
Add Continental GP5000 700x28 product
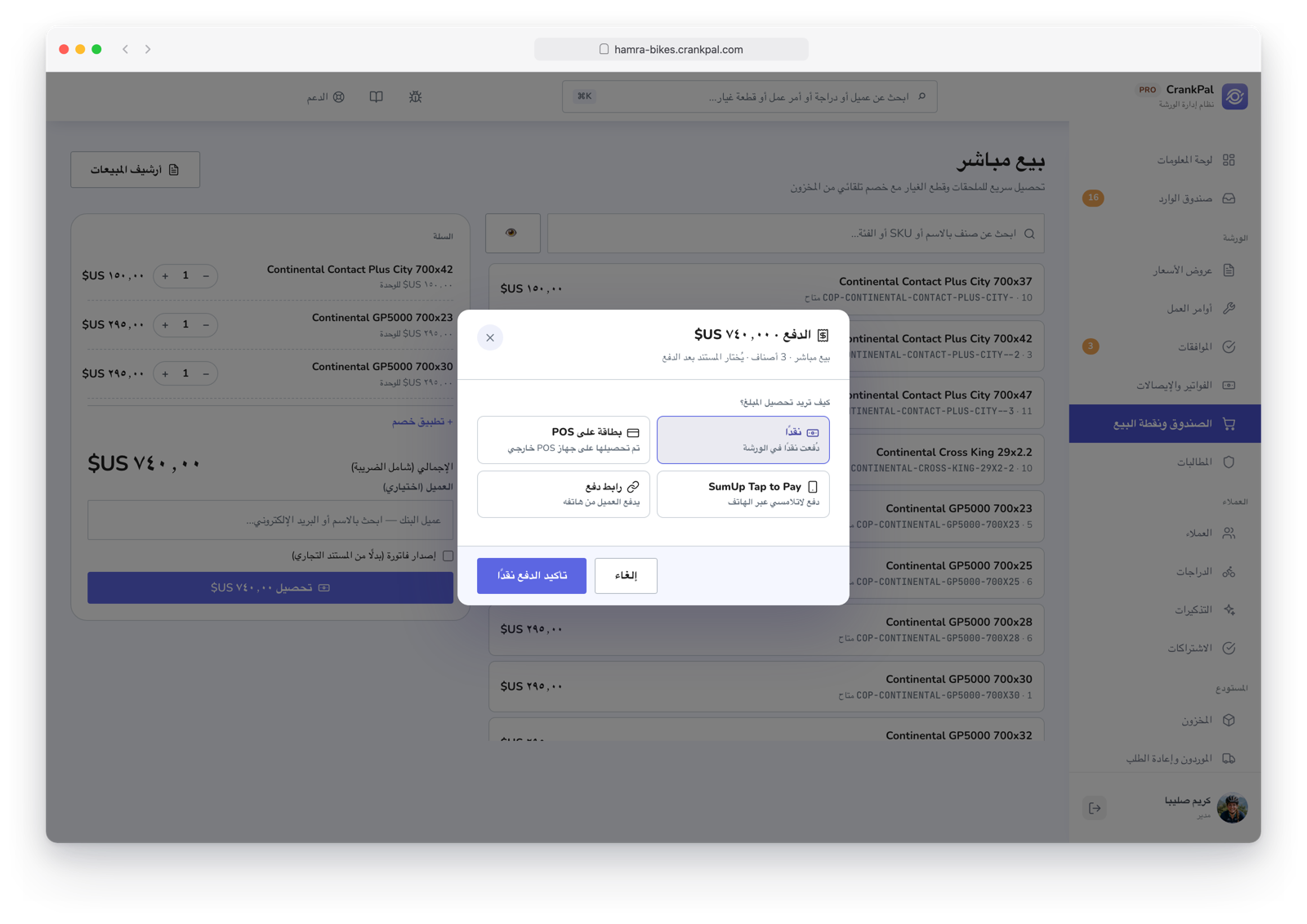pyautogui.click(x=766, y=630)
